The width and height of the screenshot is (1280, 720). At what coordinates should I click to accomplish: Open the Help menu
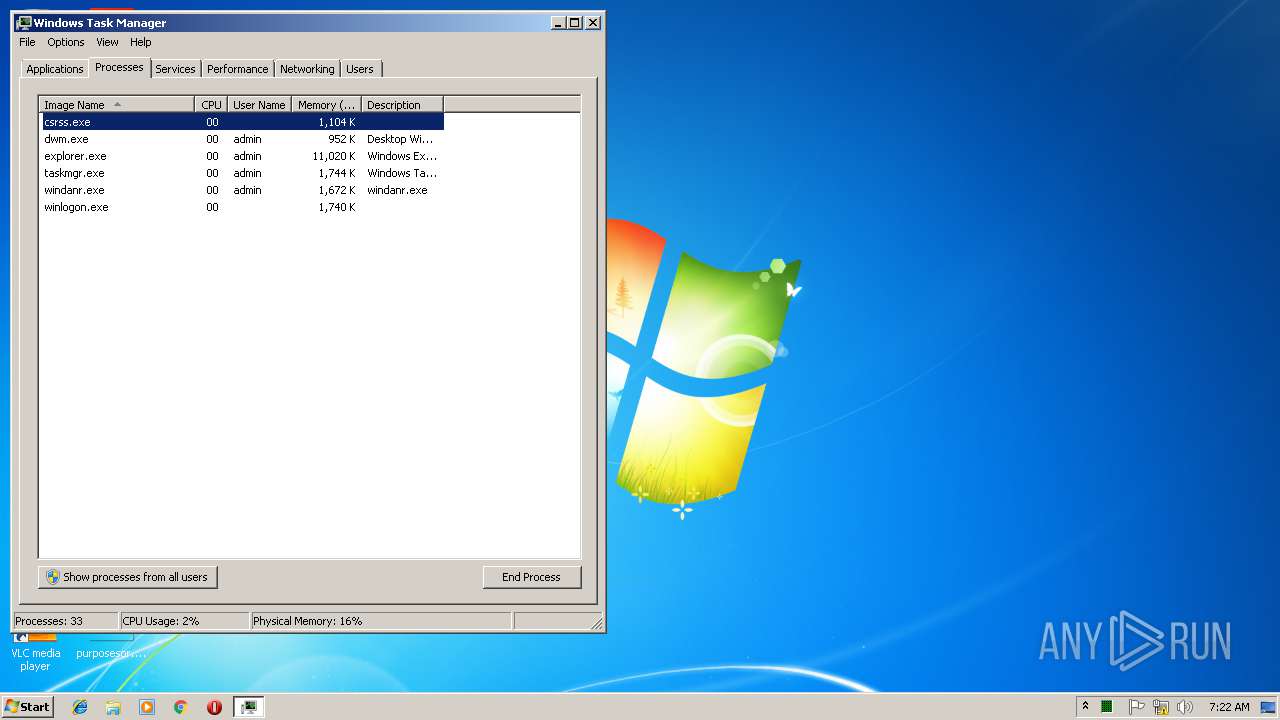coord(141,42)
